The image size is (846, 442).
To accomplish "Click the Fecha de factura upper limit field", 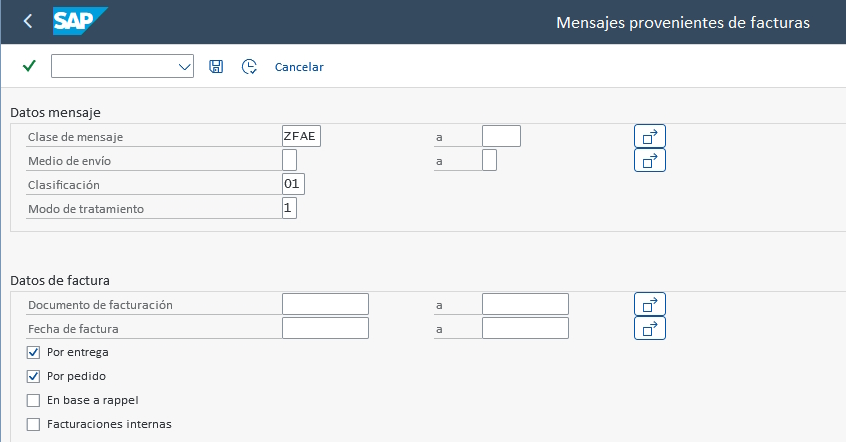I will (525, 328).
